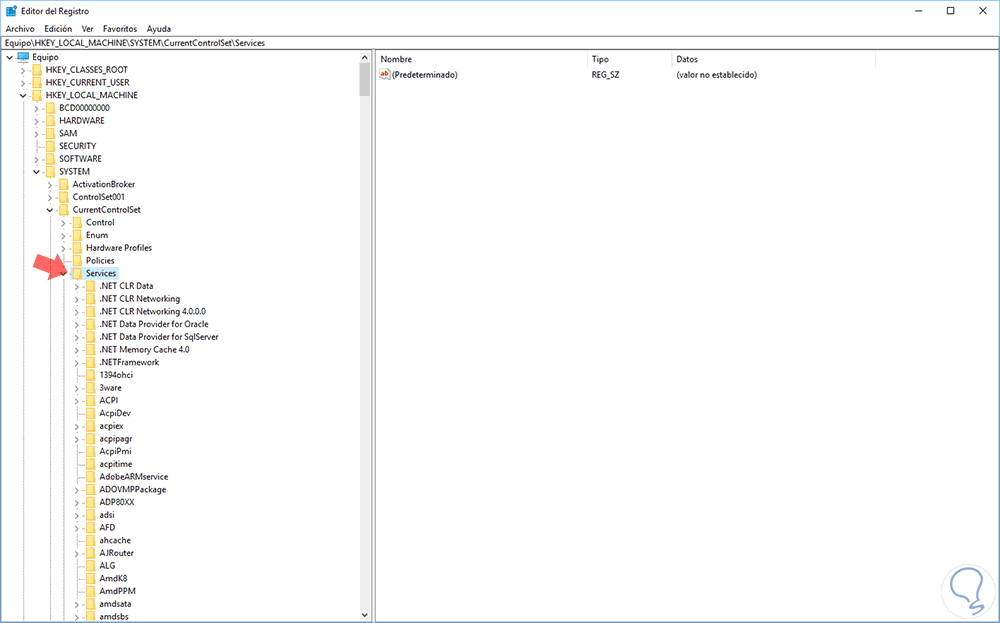1000x623 pixels.
Task: Click the 3ware folder icon
Action: click(x=91, y=388)
